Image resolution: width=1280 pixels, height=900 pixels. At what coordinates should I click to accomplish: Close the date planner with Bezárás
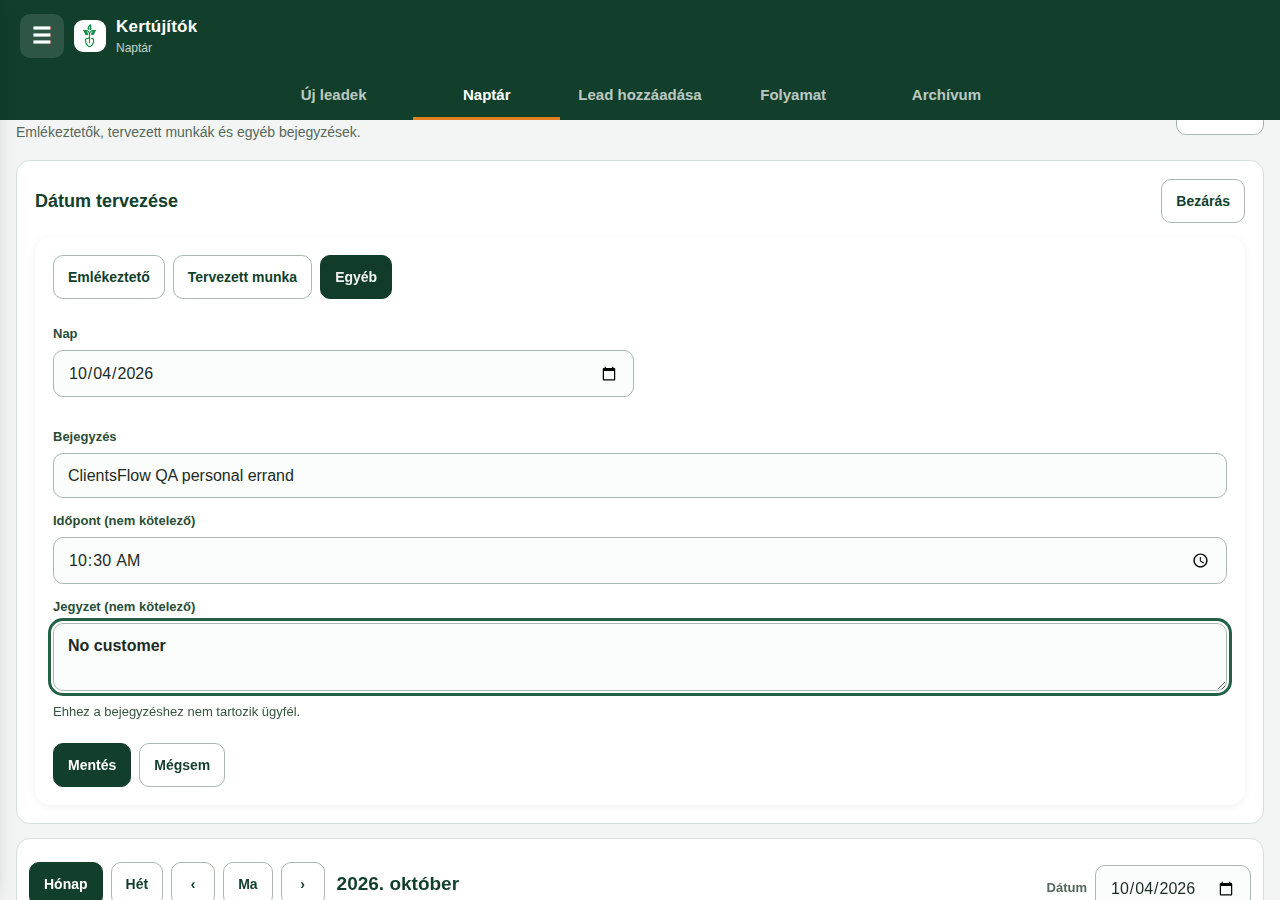(1203, 201)
